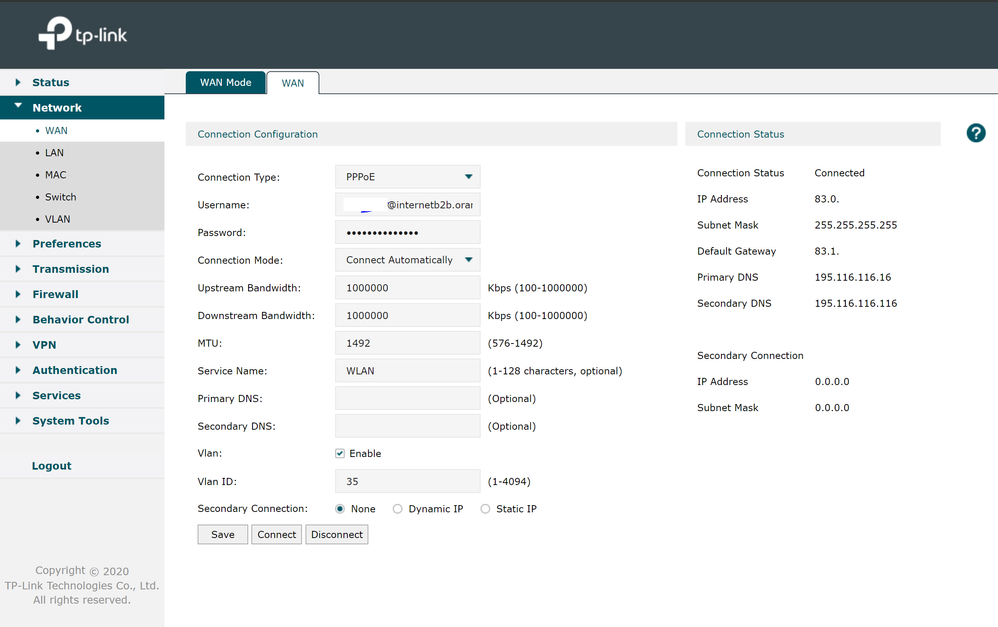Click the Save button

coord(223,535)
